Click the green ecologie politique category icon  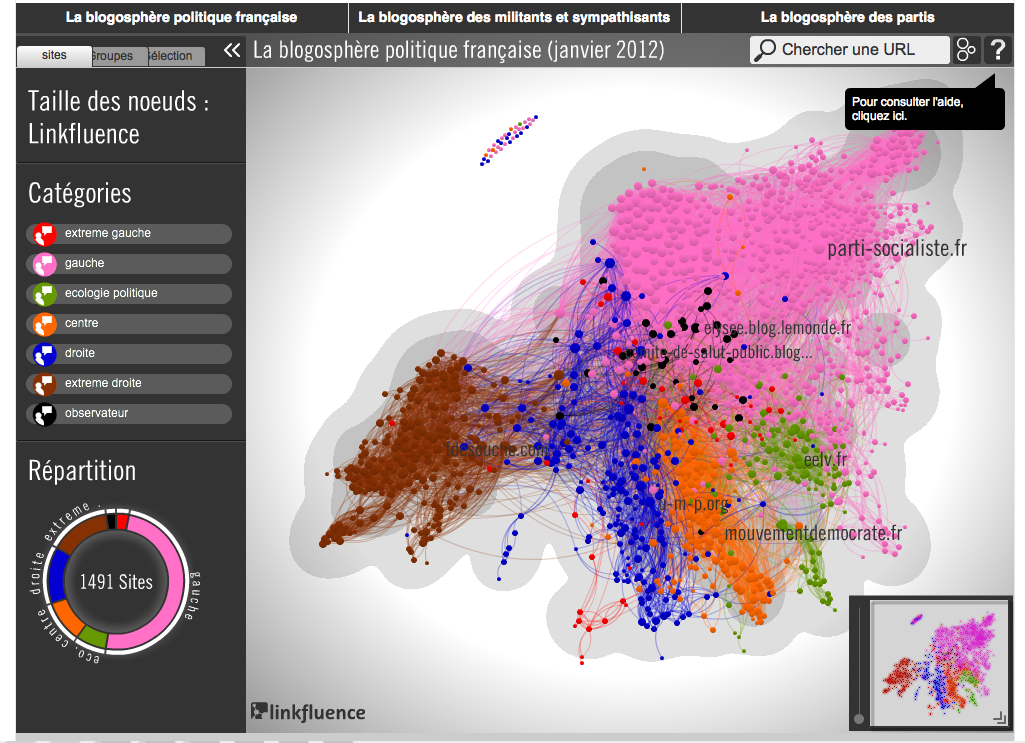coord(43,294)
